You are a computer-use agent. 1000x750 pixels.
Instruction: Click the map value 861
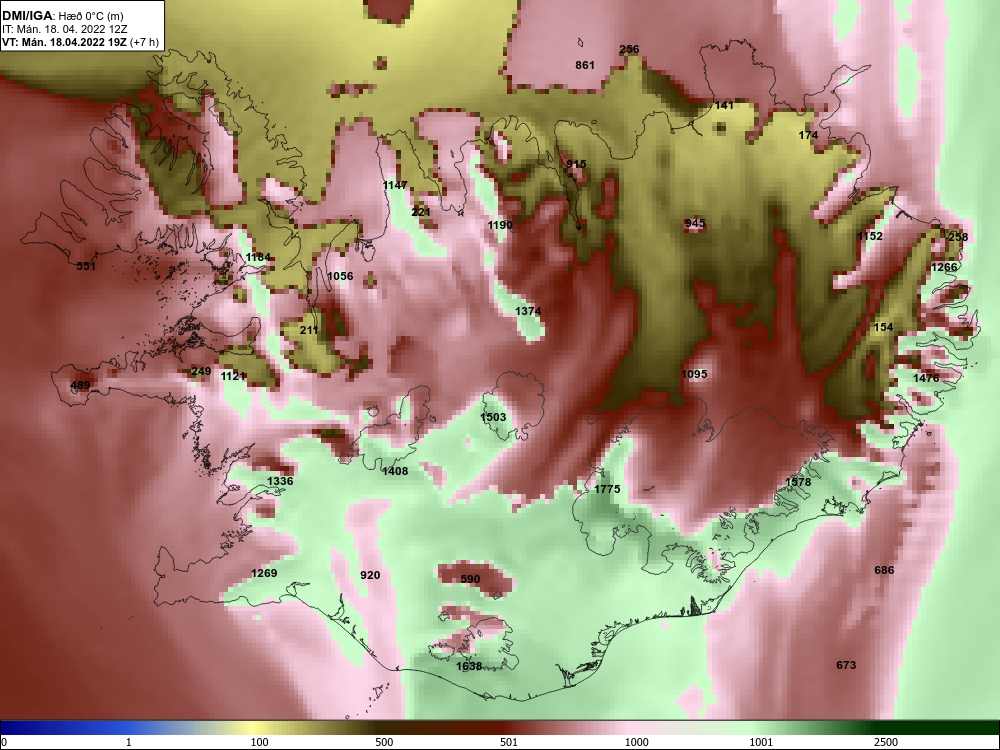(585, 65)
